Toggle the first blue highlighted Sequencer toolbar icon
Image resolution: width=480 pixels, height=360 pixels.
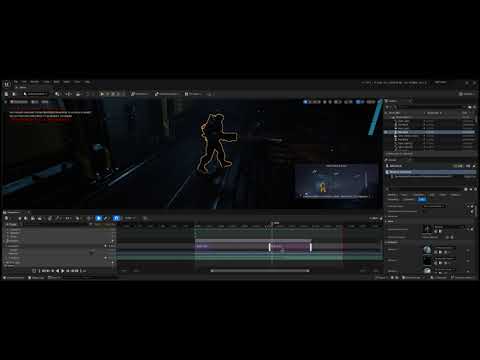(98, 218)
